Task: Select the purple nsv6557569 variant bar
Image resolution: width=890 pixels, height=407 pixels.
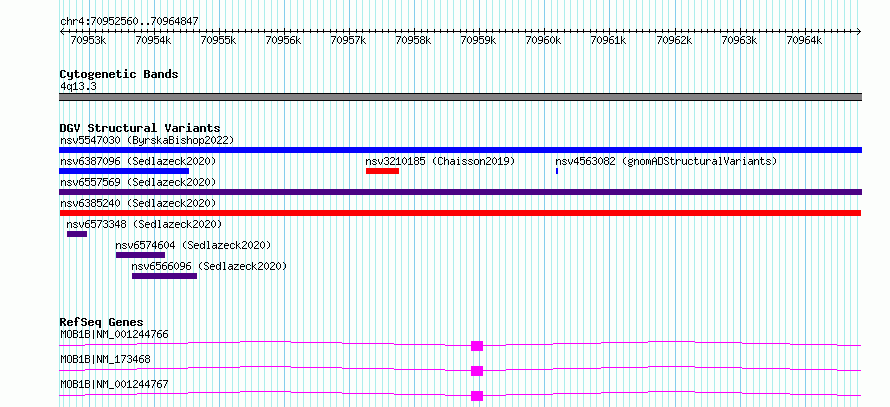Action: [x=460, y=192]
